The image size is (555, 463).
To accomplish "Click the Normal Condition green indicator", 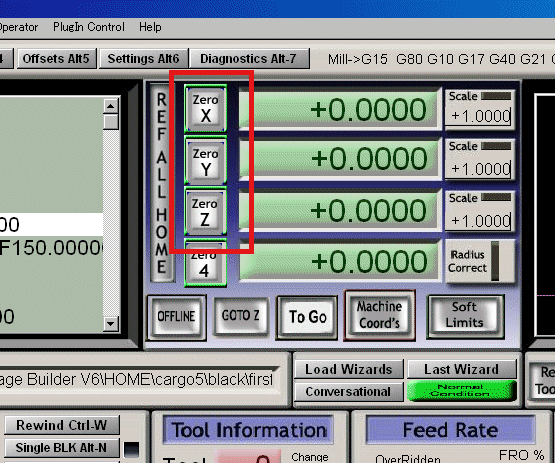I will [461, 390].
